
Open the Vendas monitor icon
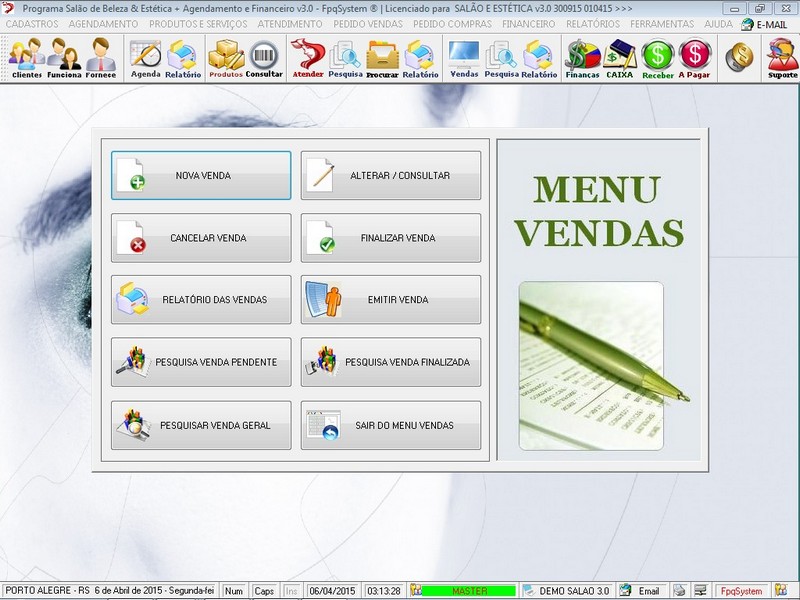[x=464, y=59]
